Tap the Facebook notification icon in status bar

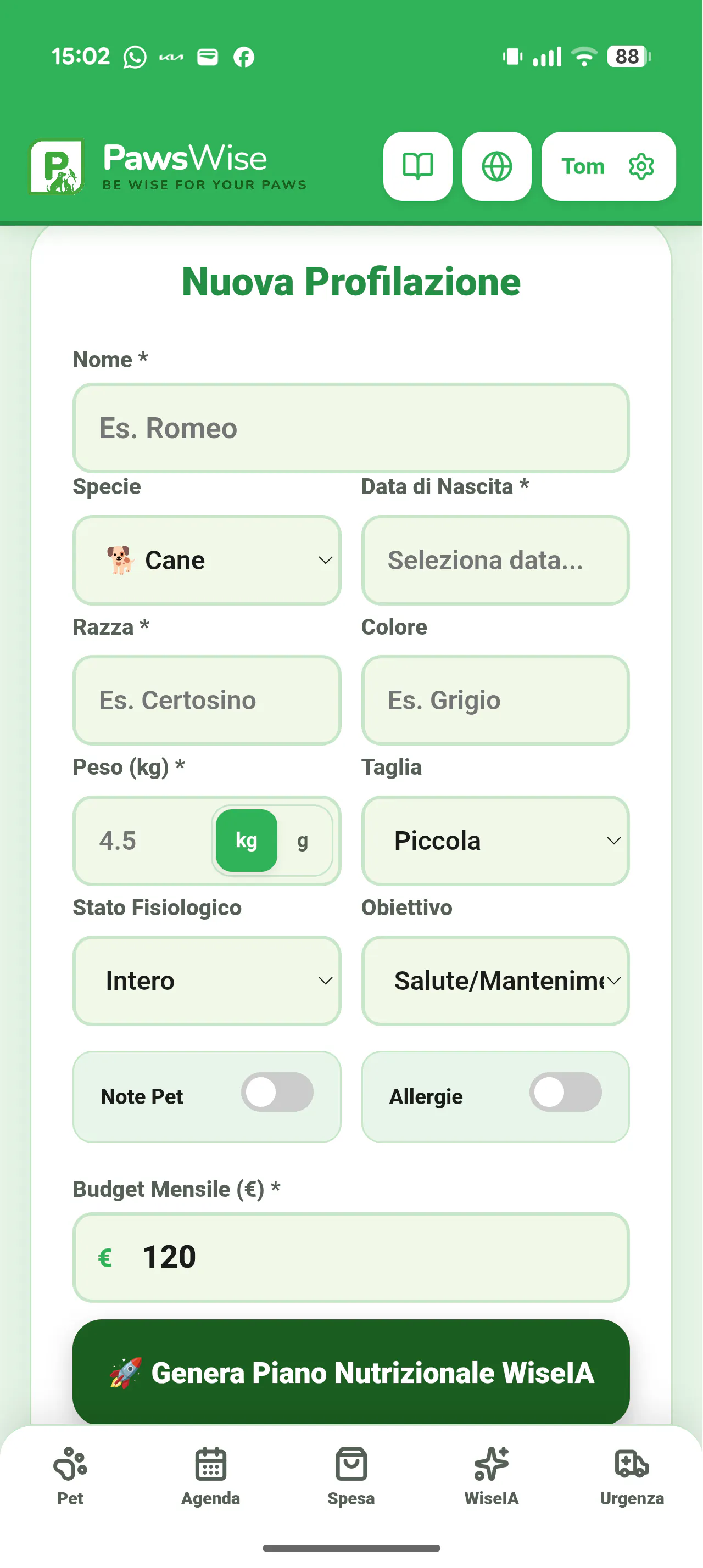point(243,57)
